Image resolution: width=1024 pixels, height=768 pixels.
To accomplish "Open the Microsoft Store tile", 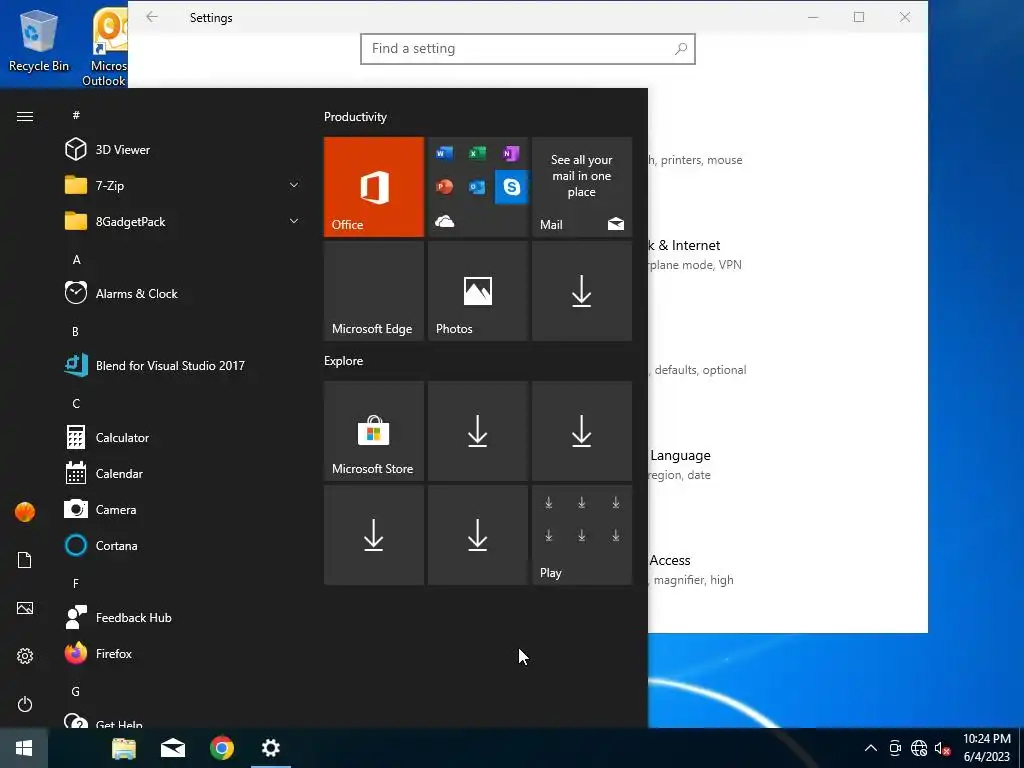I will [x=374, y=431].
